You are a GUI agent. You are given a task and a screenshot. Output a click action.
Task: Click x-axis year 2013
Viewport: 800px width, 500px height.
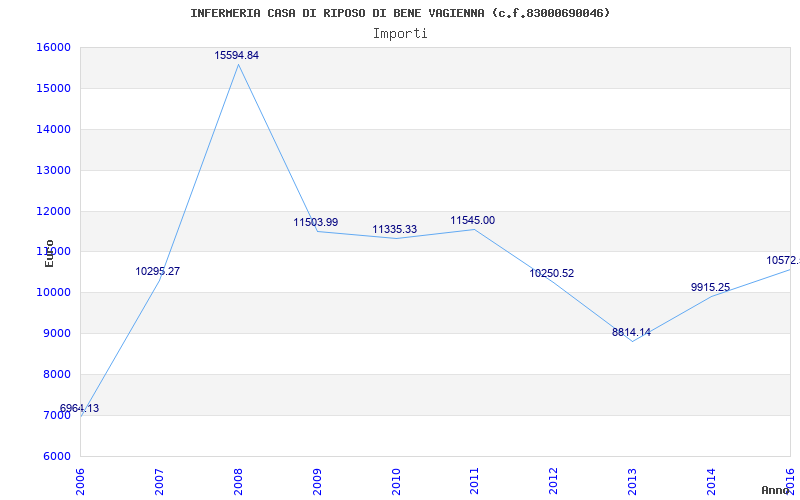tap(632, 481)
